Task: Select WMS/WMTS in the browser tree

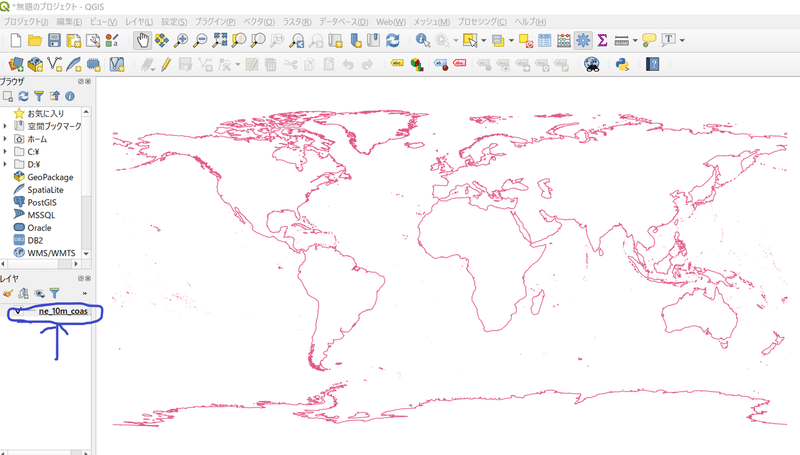Action: [x=51, y=253]
